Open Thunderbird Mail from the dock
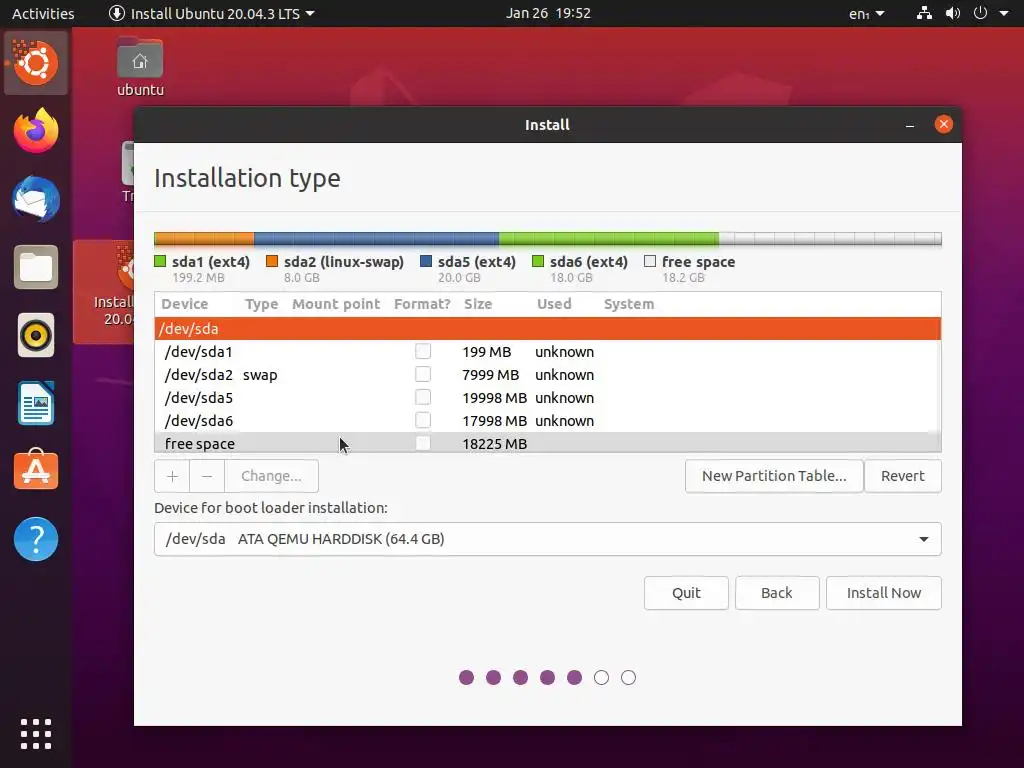The height and width of the screenshot is (768, 1024). tap(36, 199)
